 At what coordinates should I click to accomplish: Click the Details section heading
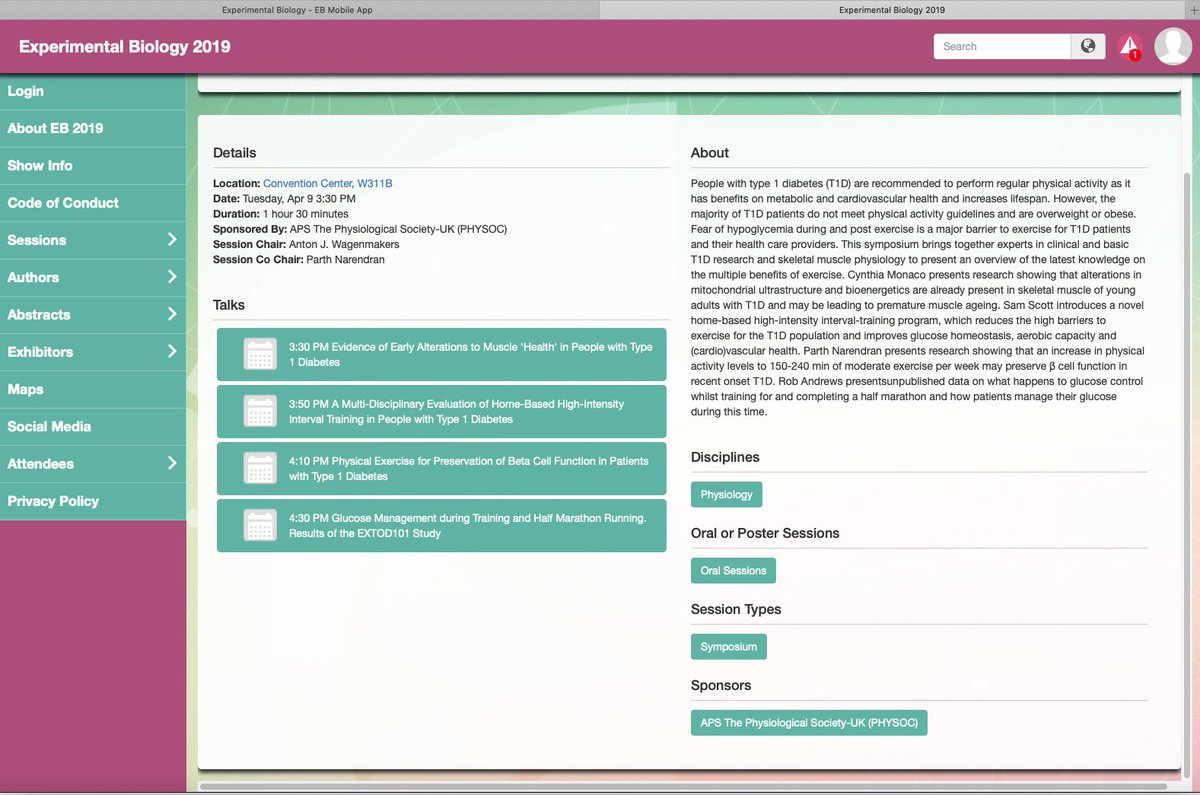pyautogui.click(x=235, y=153)
